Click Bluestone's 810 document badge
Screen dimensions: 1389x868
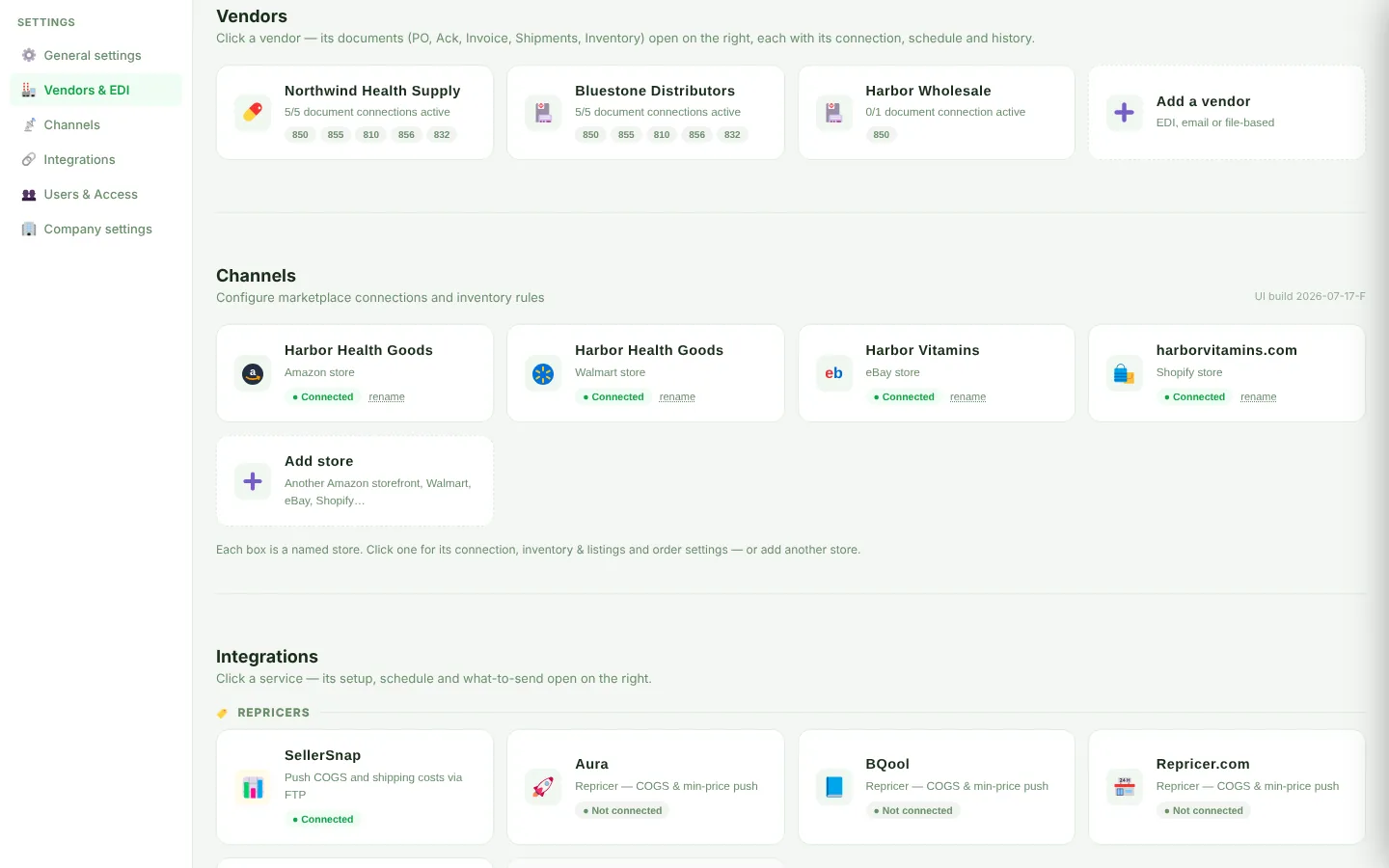click(662, 135)
